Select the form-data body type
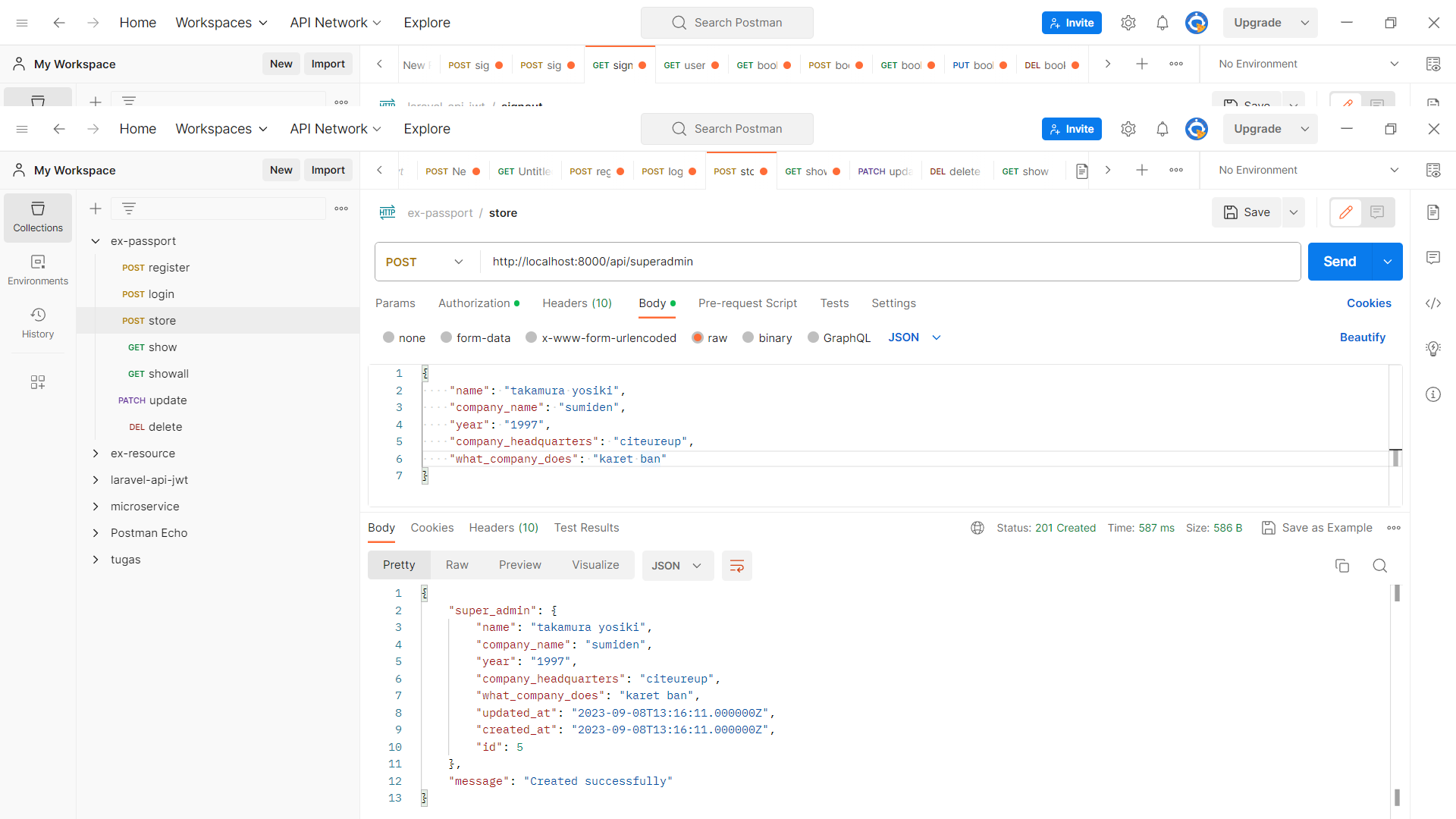1456x819 pixels. point(447,338)
